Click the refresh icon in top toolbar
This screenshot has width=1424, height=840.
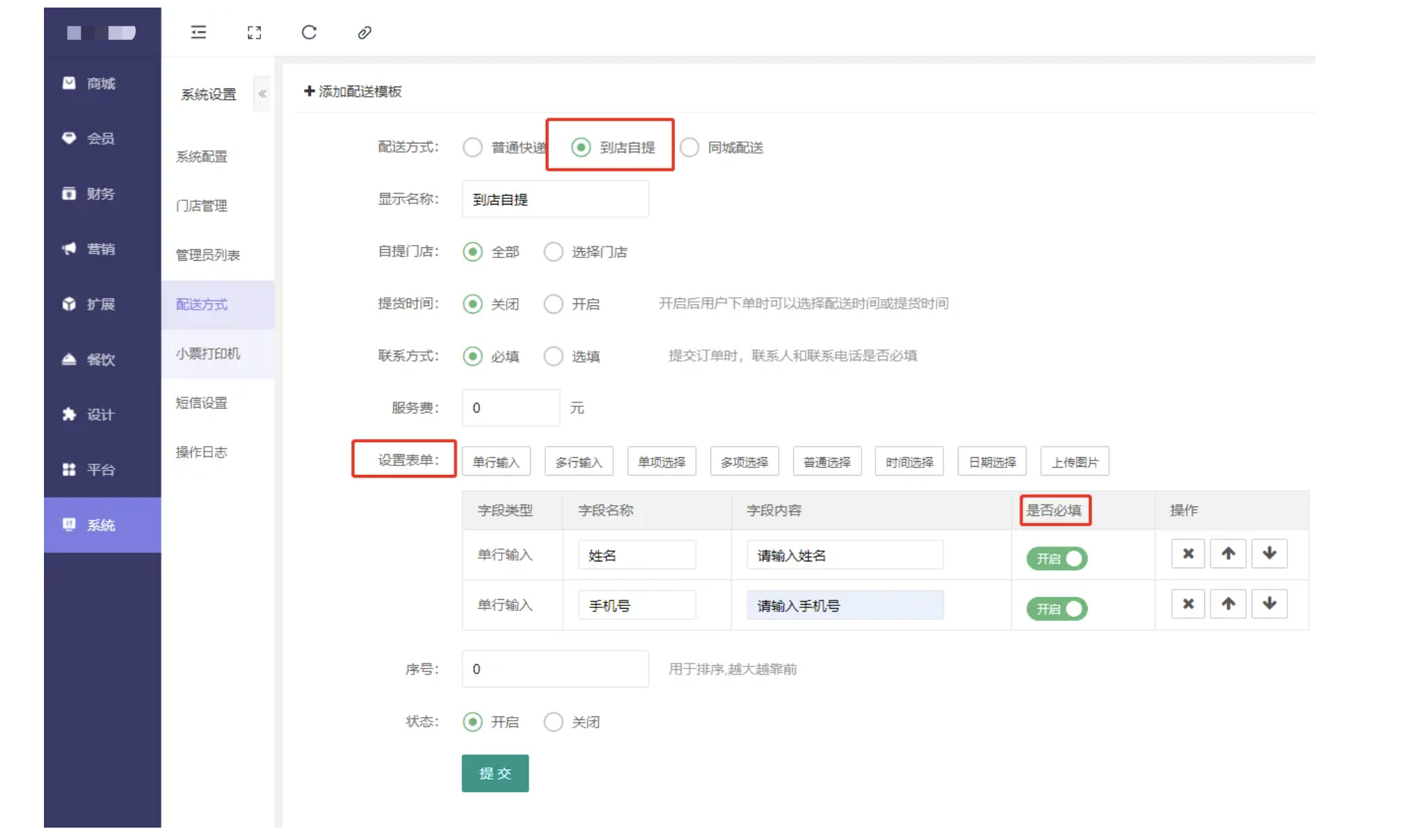(x=309, y=32)
